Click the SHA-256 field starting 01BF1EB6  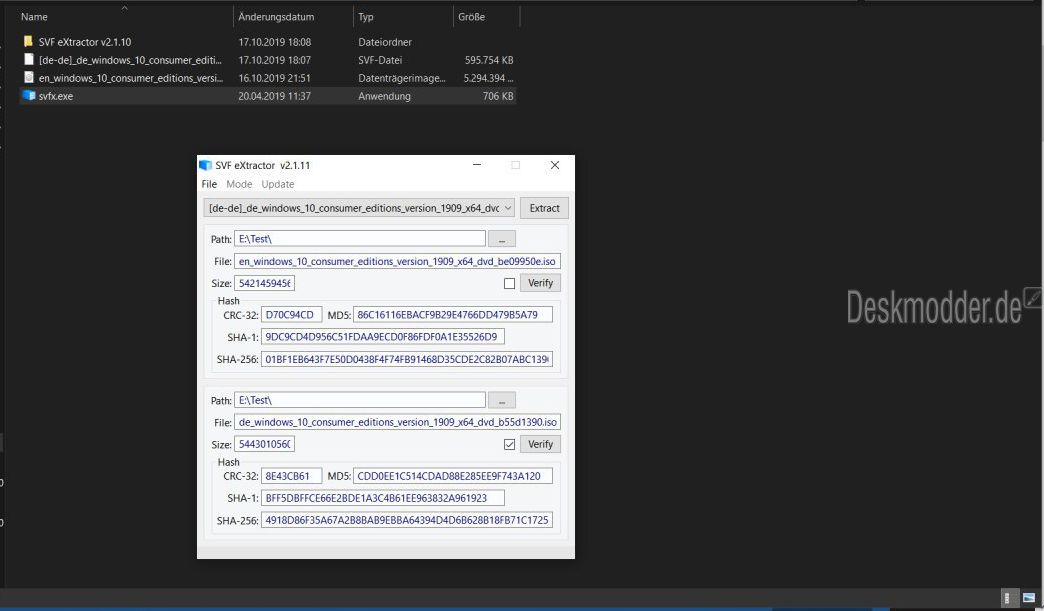tap(406, 359)
